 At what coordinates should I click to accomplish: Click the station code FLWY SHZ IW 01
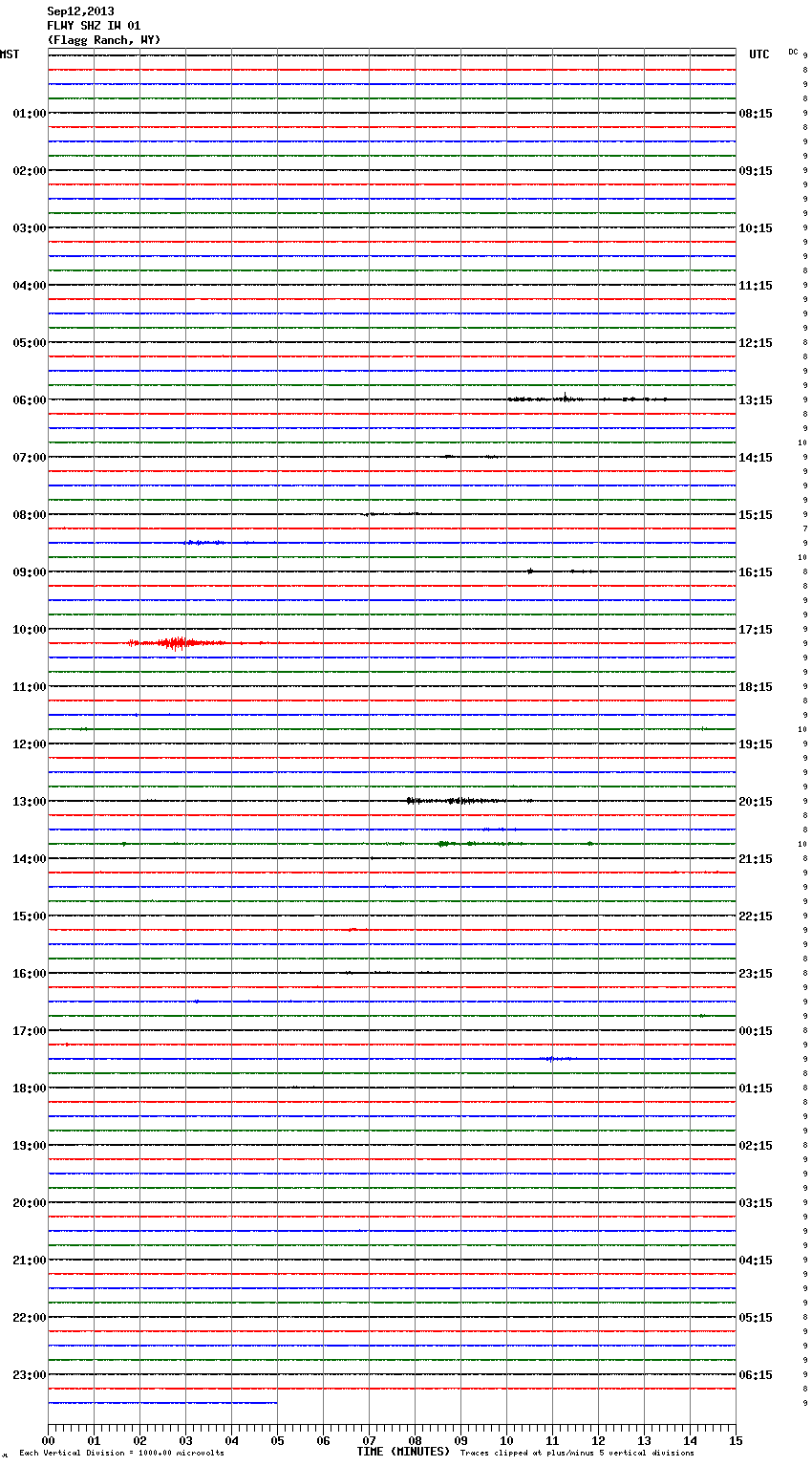tap(94, 26)
